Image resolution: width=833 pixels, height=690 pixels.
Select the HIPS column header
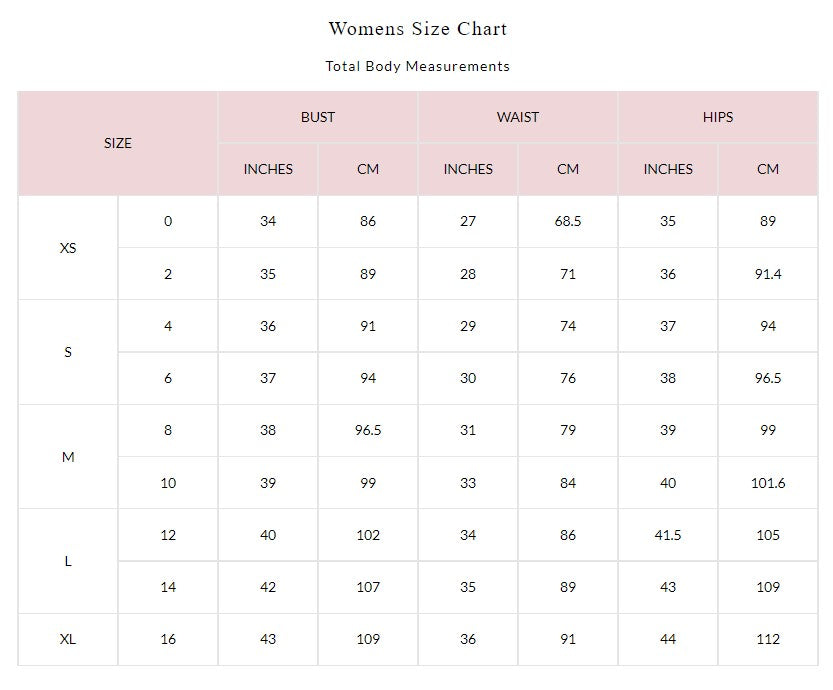[718, 117]
